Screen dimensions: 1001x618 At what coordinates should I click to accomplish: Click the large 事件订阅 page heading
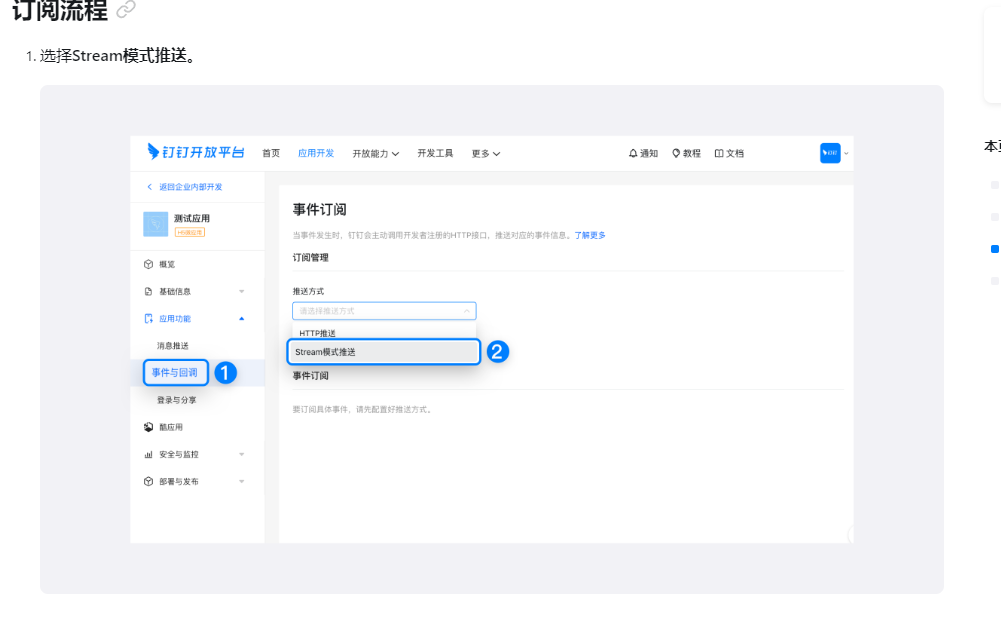pos(320,209)
